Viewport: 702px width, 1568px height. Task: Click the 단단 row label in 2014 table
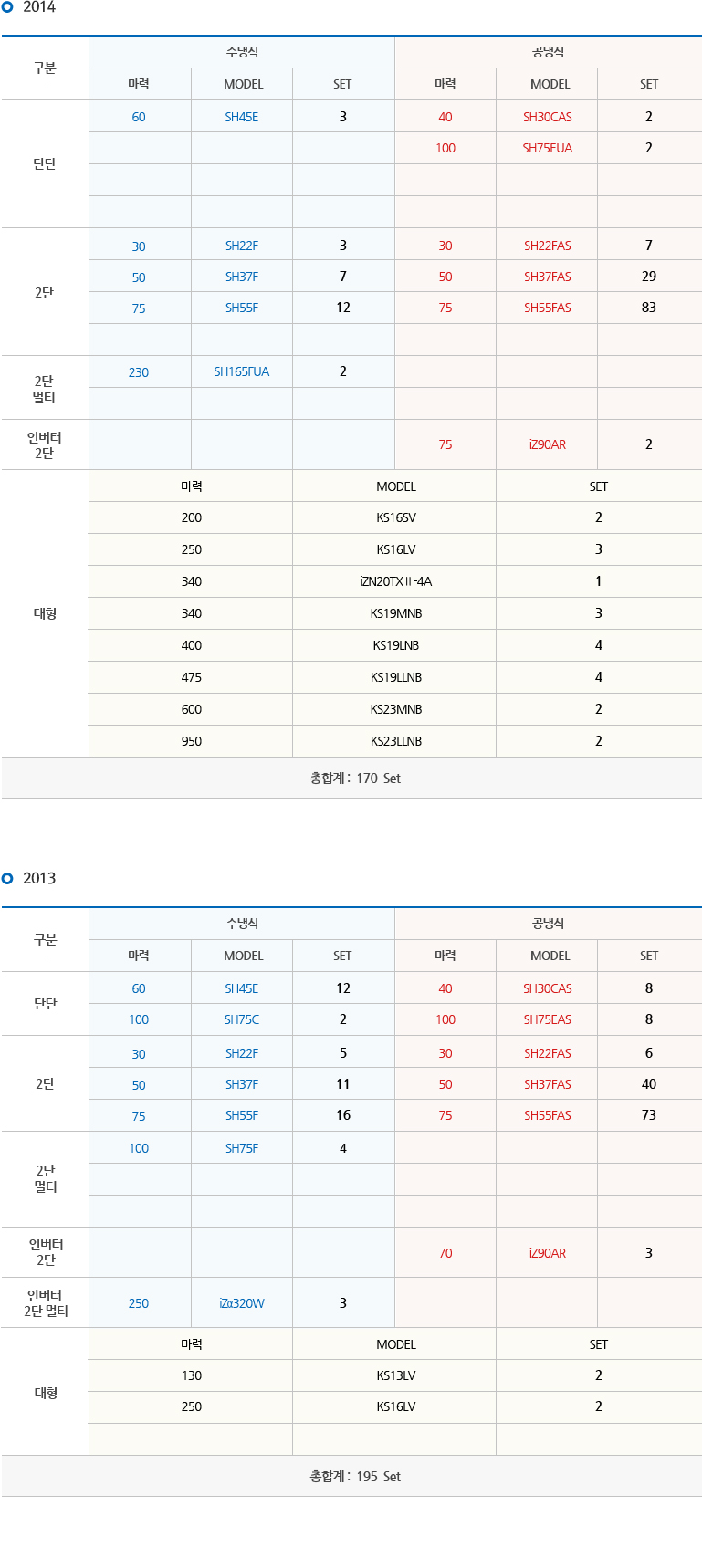pyautogui.click(x=45, y=163)
